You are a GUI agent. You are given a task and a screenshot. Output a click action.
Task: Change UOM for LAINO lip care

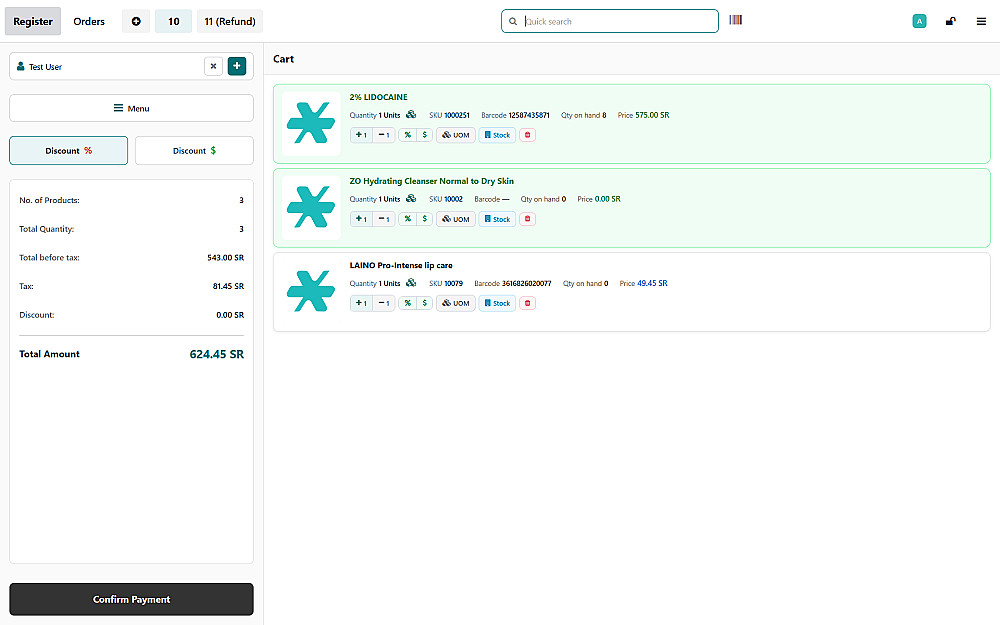click(456, 304)
